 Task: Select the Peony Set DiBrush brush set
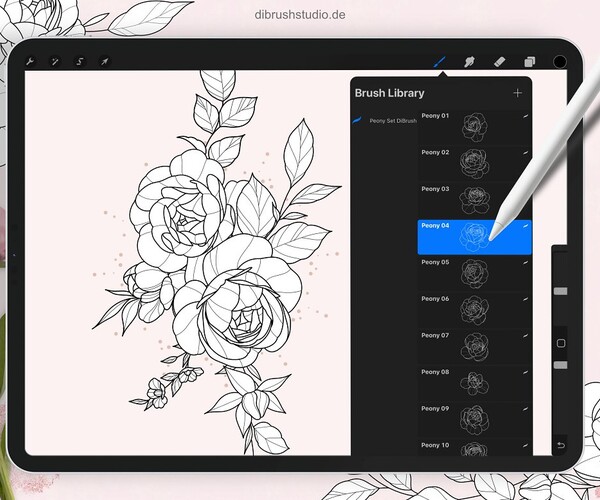tap(385, 121)
